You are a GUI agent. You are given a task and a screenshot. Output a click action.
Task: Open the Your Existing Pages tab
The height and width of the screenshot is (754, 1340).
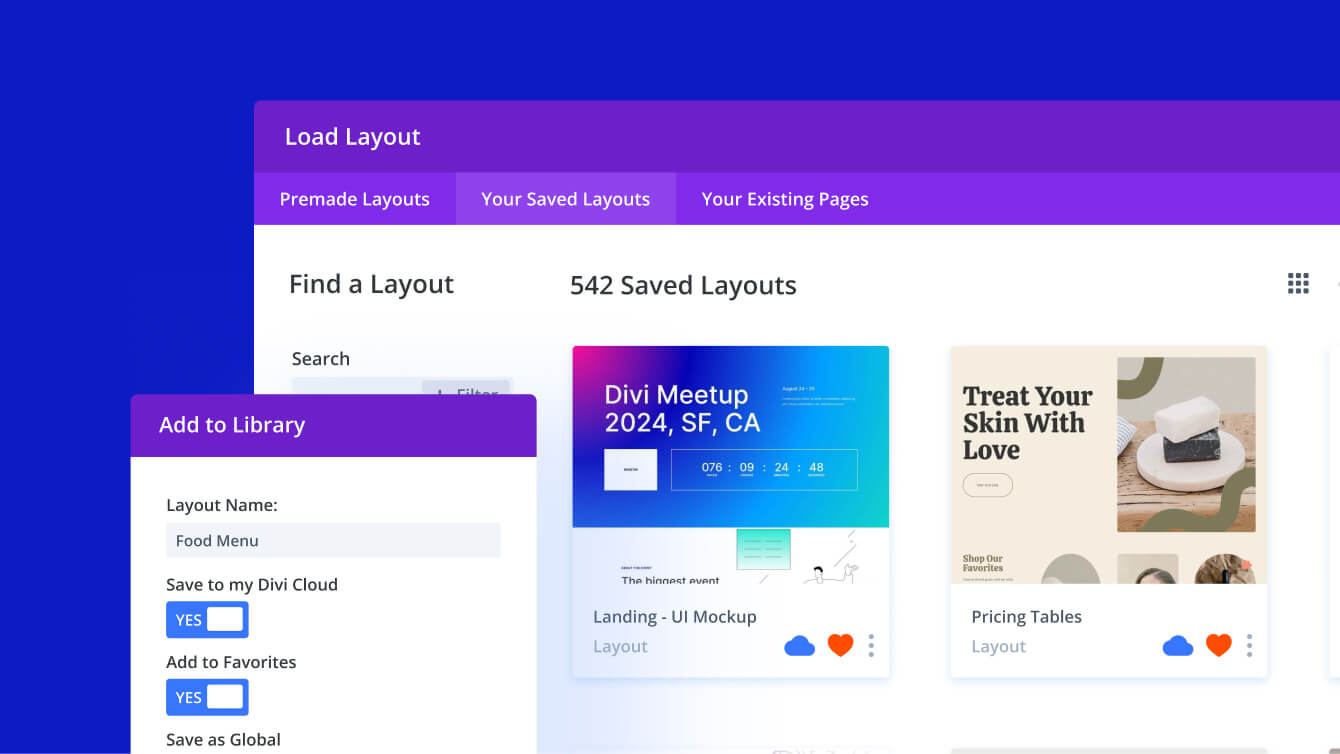[x=785, y=198]
